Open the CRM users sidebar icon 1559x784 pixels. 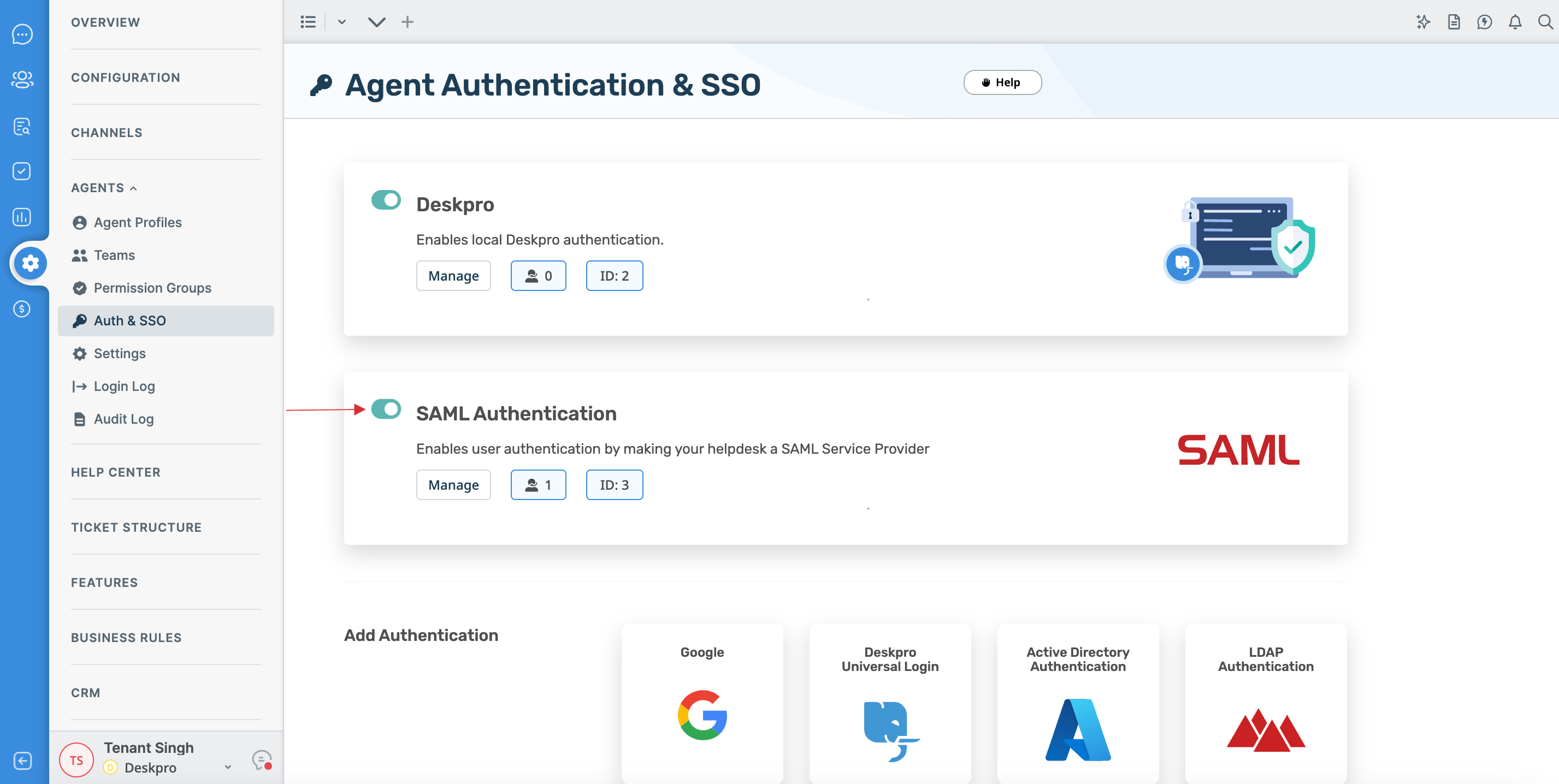coord(22,79)
